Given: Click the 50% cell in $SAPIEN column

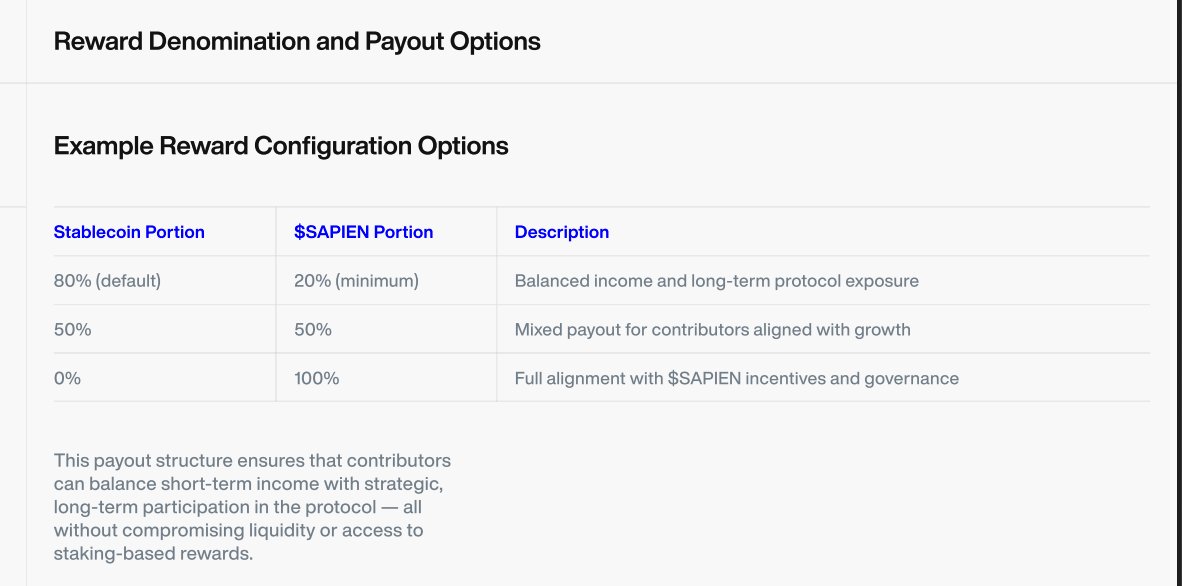Looking at the screenshot, I should (313, 330).
